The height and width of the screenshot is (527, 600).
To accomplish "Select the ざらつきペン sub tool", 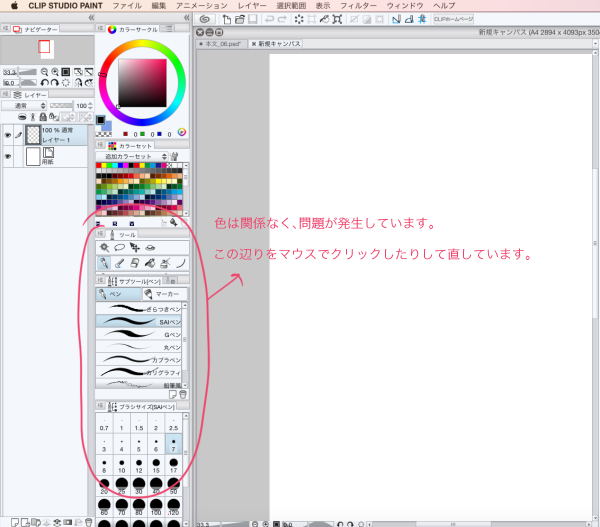I will coord(139,308).
